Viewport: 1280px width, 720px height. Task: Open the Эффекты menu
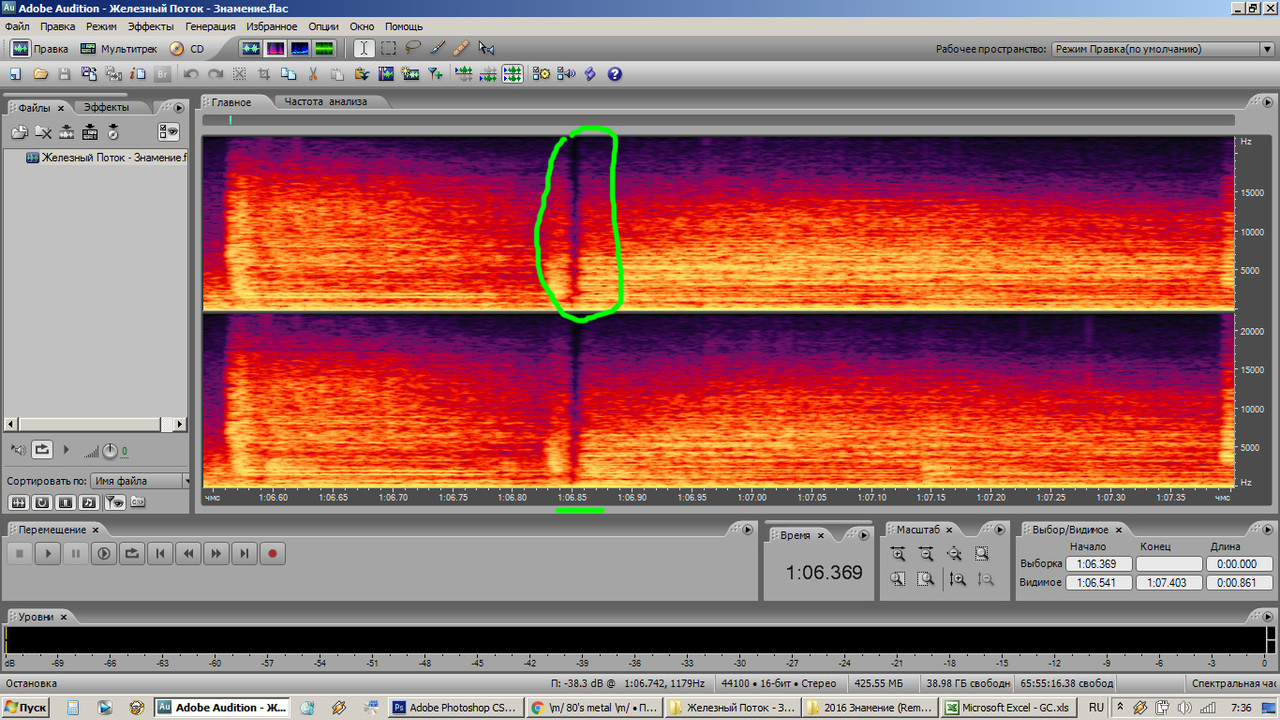[x=151, y=26]
